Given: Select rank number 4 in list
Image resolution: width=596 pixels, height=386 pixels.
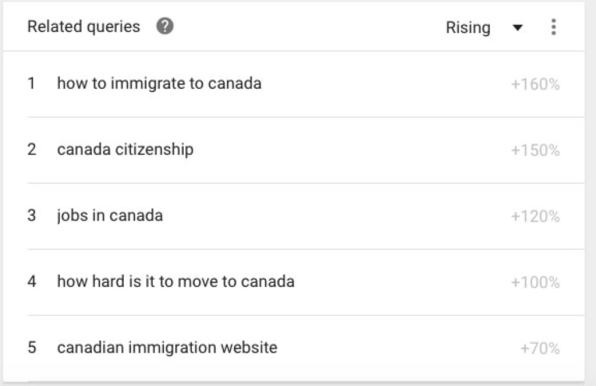Looking at the screenshot, I should click(x=32, y=282).
